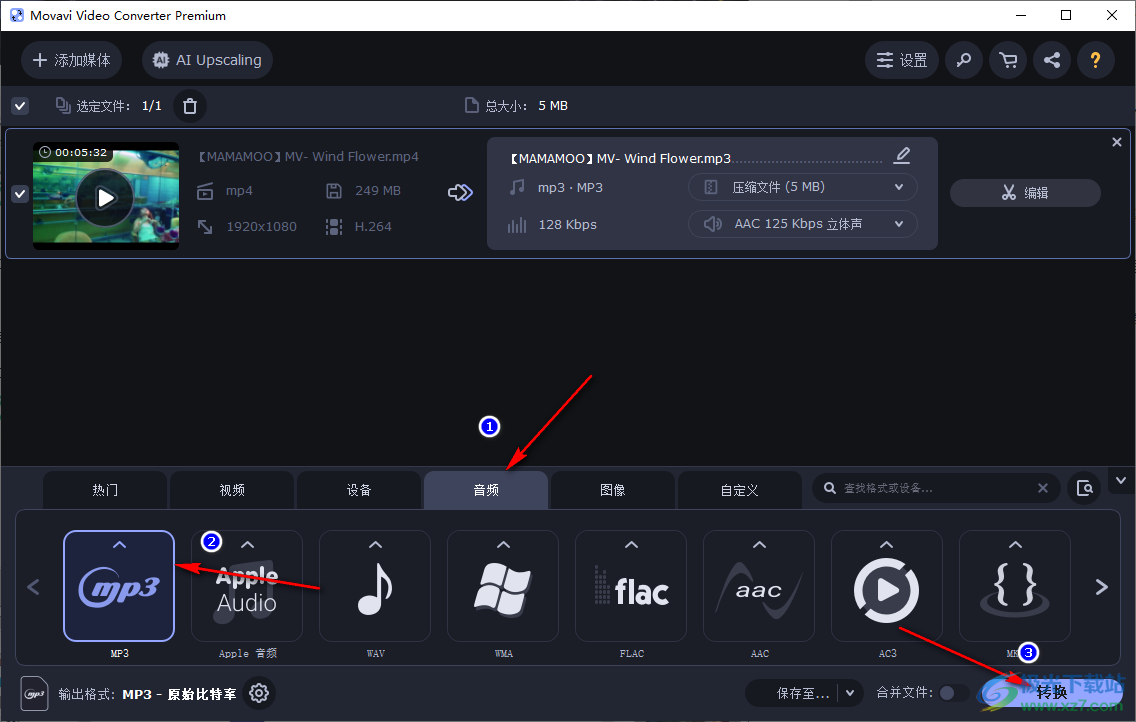This screenshot has height=722, width=1136.
Task: Clear the format search box
Action: point(1043,488)
